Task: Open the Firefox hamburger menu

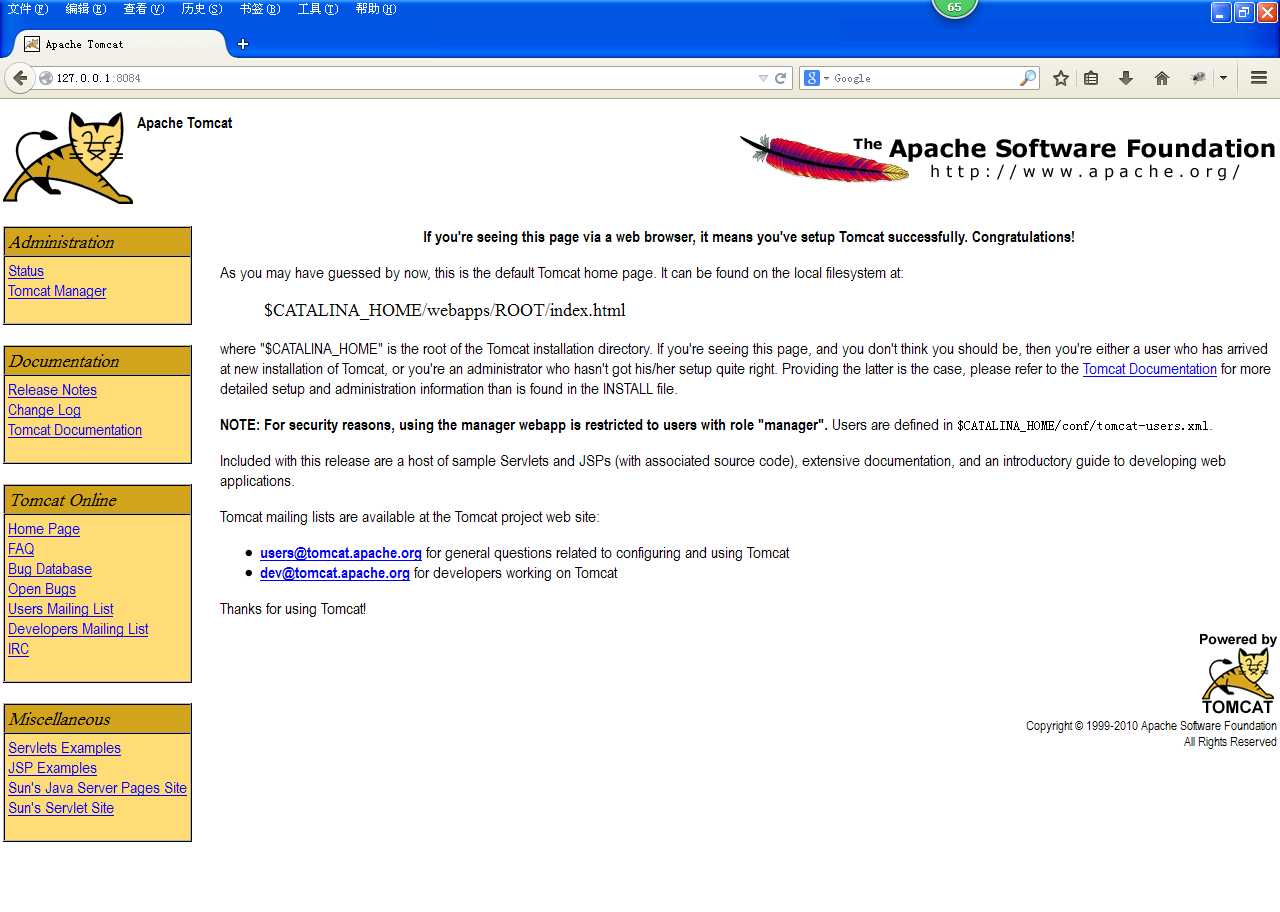Action: 1259,77
